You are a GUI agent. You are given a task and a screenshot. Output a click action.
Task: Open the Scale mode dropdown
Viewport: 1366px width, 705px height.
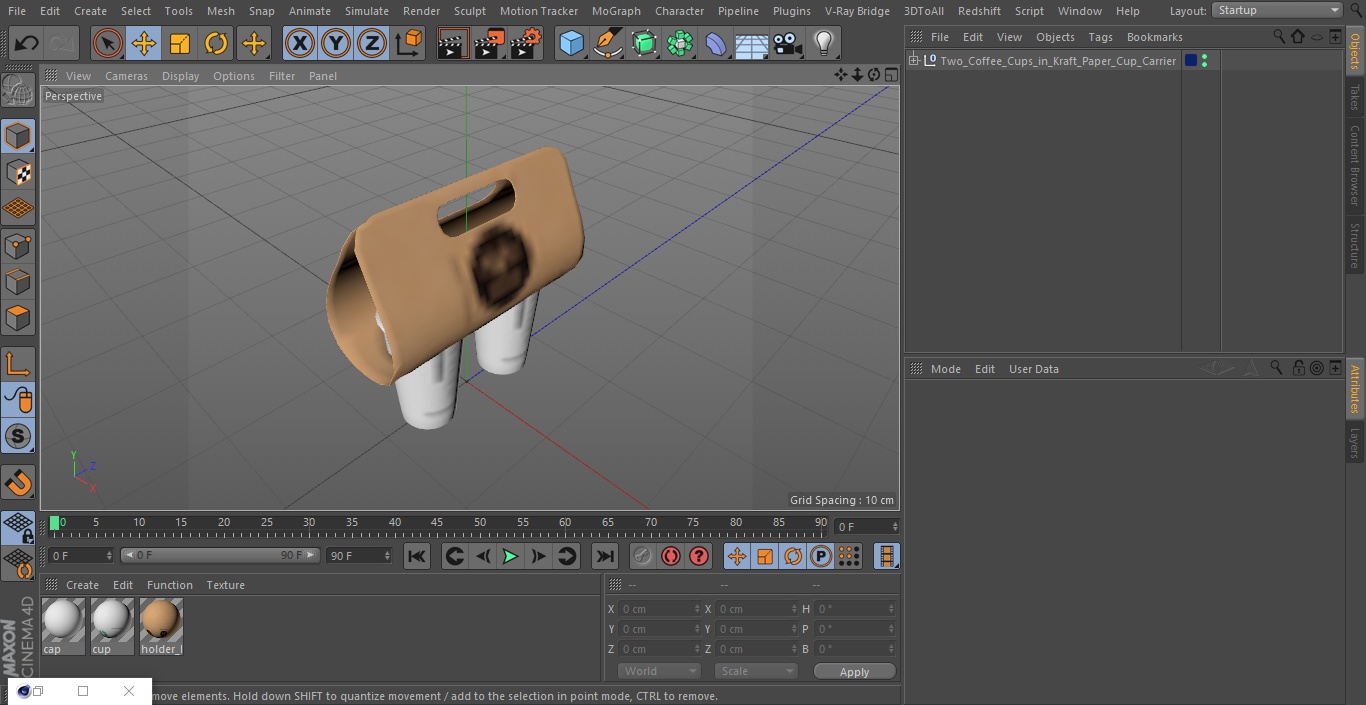coord(756,671)
